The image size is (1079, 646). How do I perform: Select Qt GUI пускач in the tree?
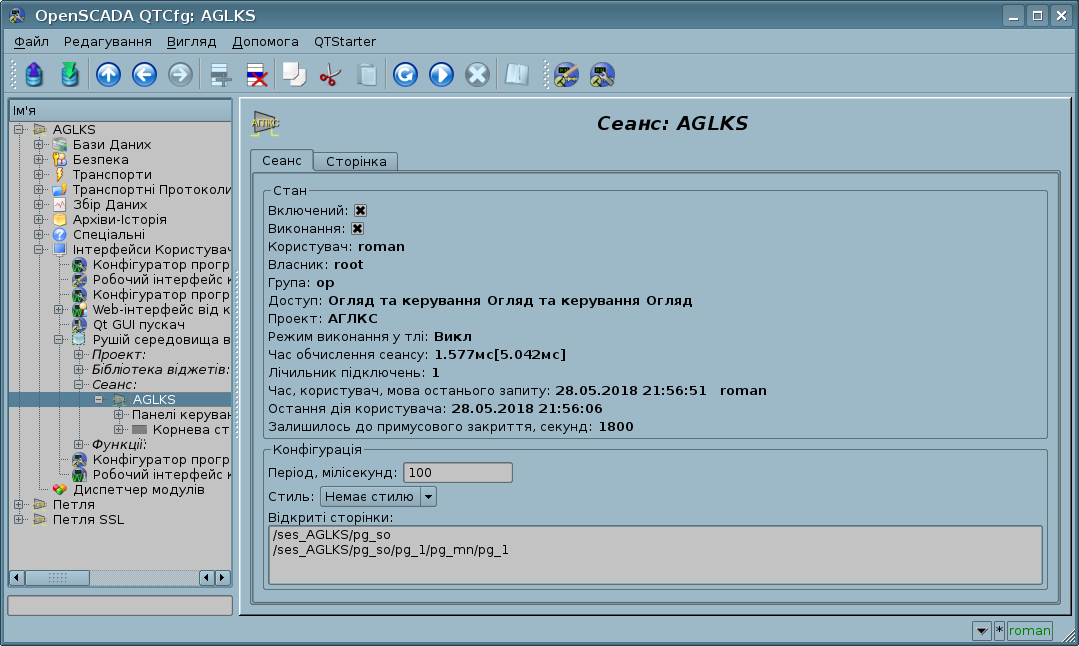click(x=138, y=325)
